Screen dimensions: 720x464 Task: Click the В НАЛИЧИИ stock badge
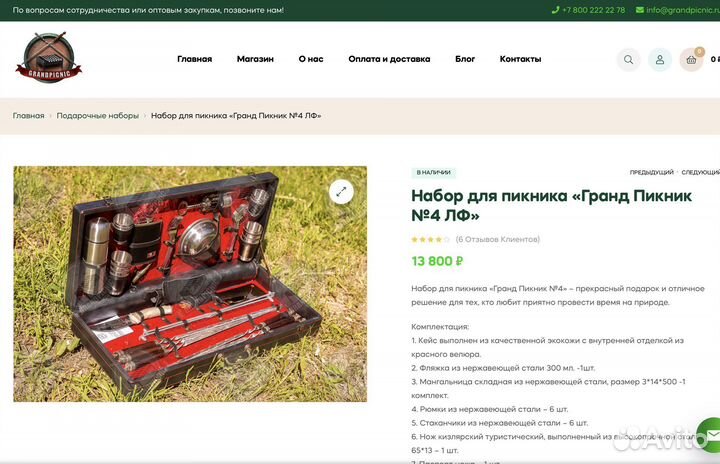(x=433, y=172)
